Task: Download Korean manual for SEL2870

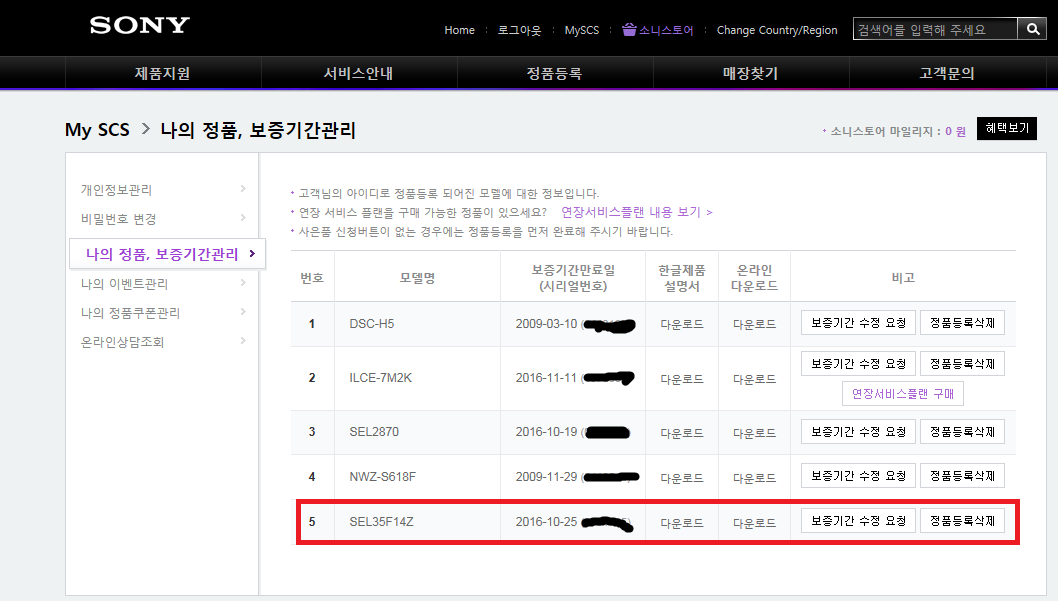Action: tap(681, 432)
